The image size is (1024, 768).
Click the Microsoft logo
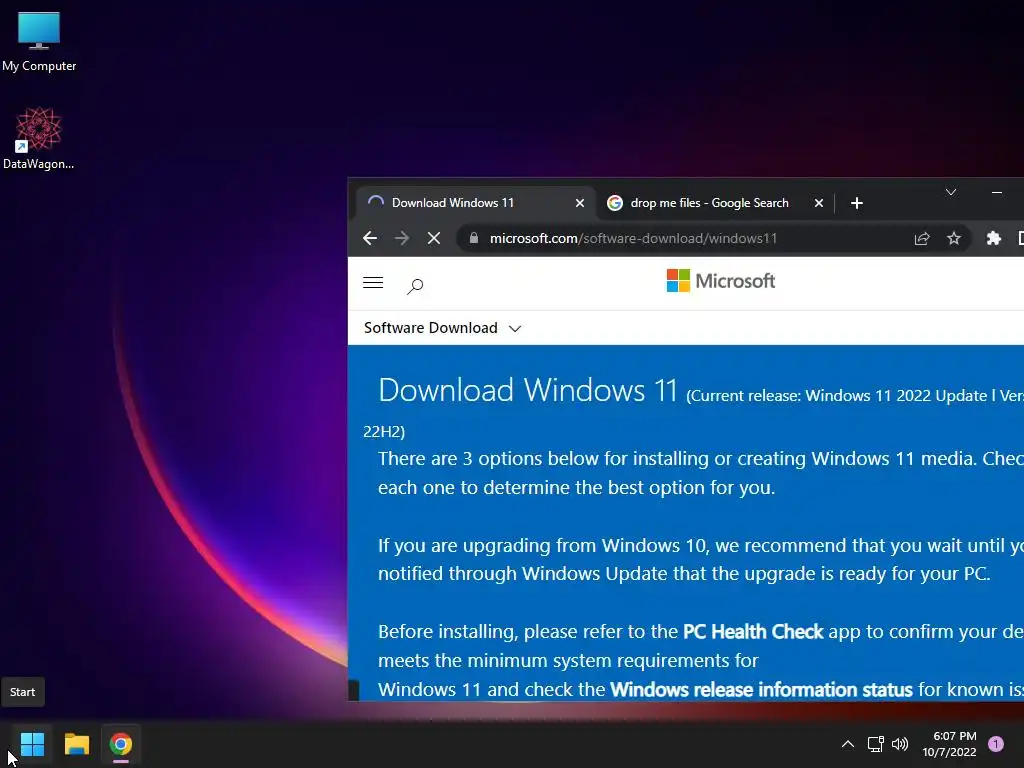720,281
